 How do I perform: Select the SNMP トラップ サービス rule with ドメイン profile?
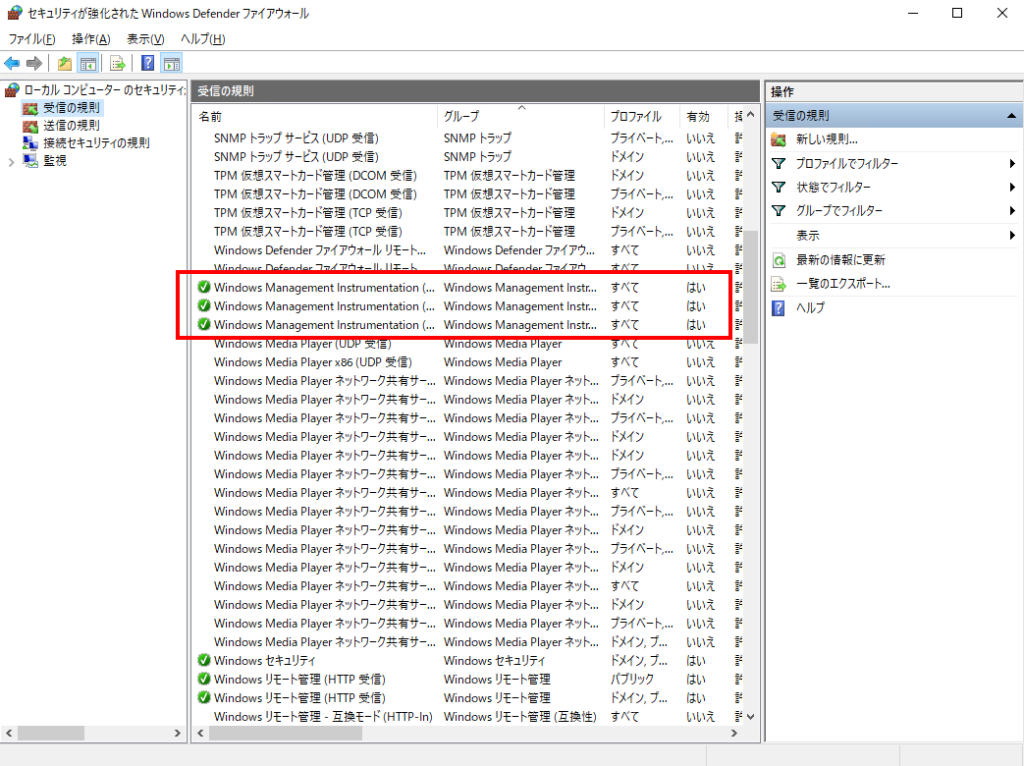[296, 157]
